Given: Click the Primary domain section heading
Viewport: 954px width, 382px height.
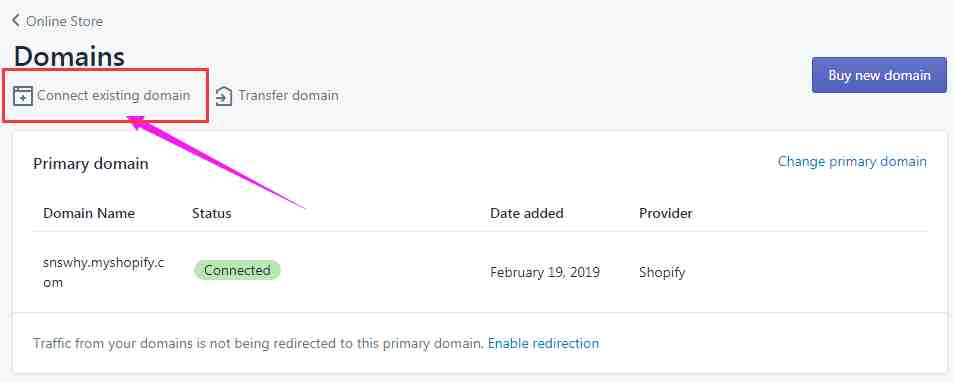Looking at the screenshot, I should (x=91, y=164).
